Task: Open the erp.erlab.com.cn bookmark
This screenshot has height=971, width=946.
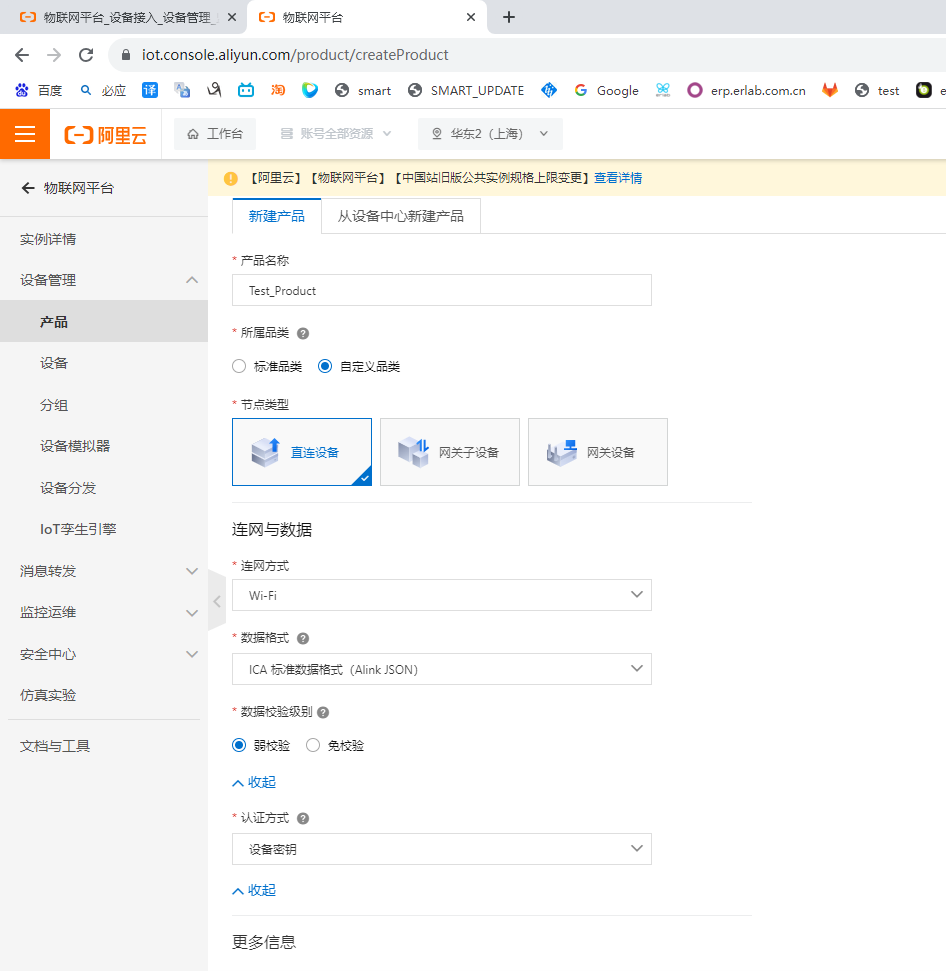Action: click(747, 90)
